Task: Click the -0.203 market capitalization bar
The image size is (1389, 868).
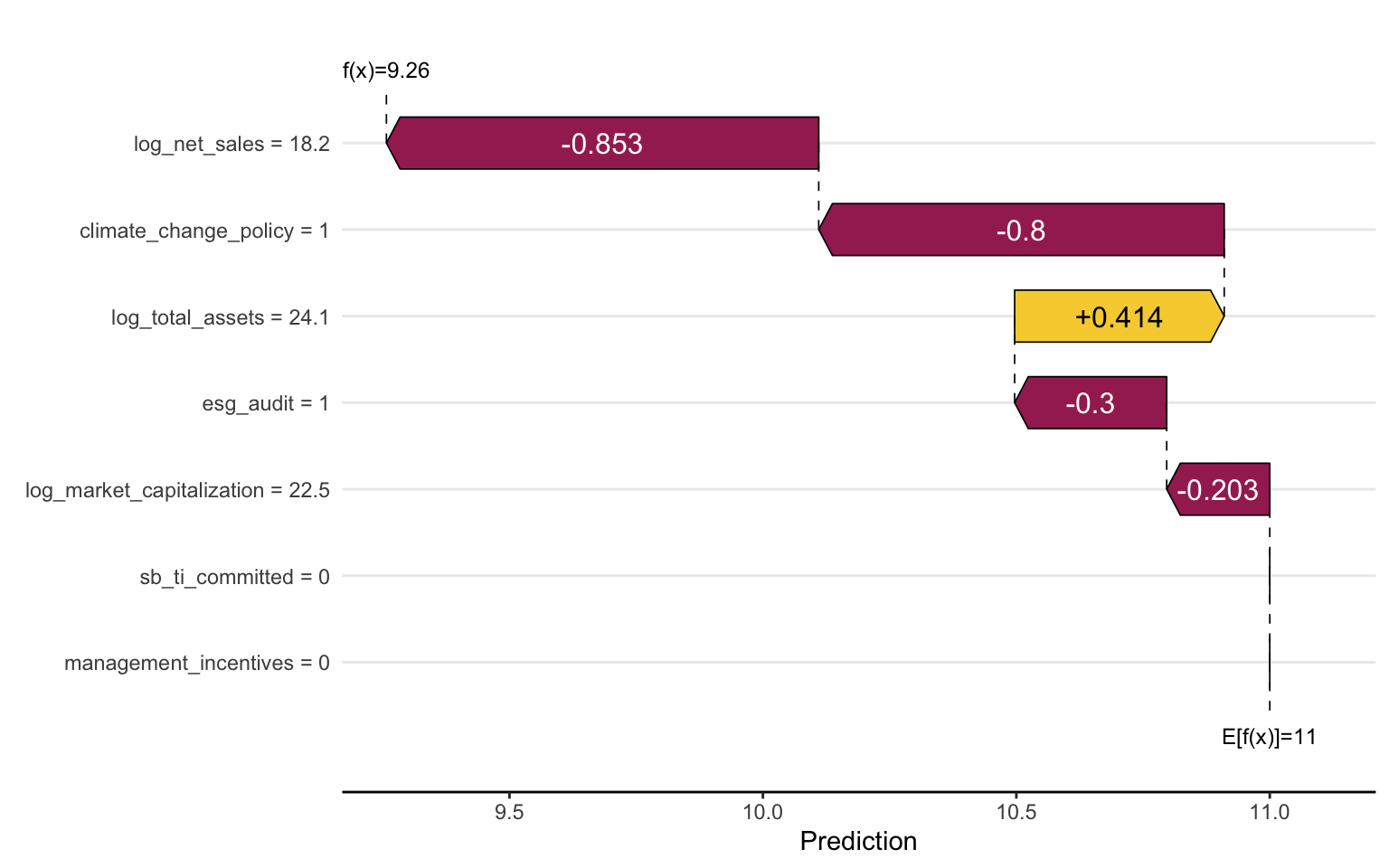Action: (x=1219, y=490)
